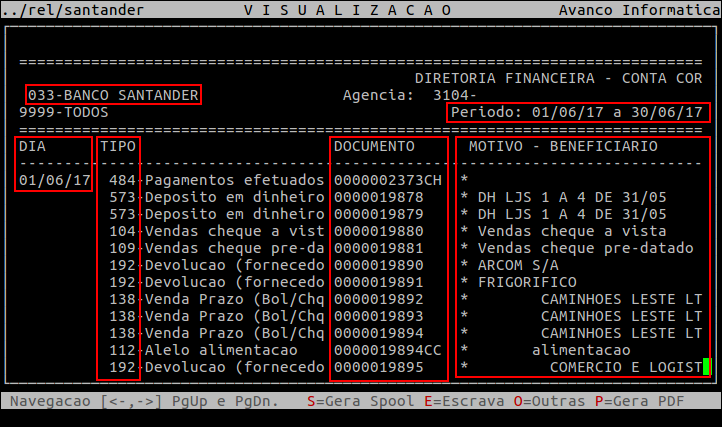Image resolution: width=722 pixels, height=427 pixels.
Task: Select the Periodo 01/06/17 a 30/06/17 field
Action: (578, 112)
